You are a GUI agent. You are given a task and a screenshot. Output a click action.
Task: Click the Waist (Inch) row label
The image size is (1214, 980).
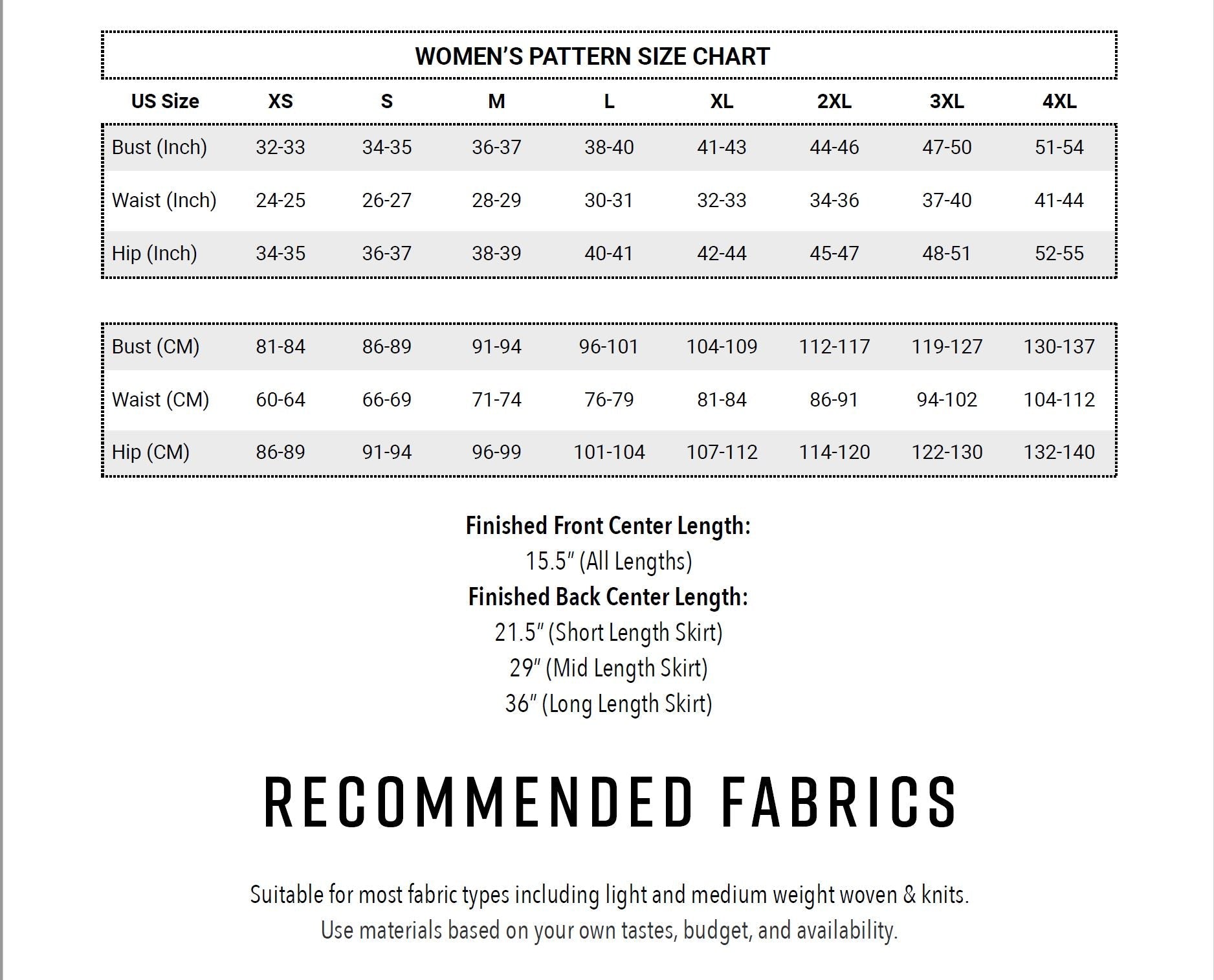(164, 201)
